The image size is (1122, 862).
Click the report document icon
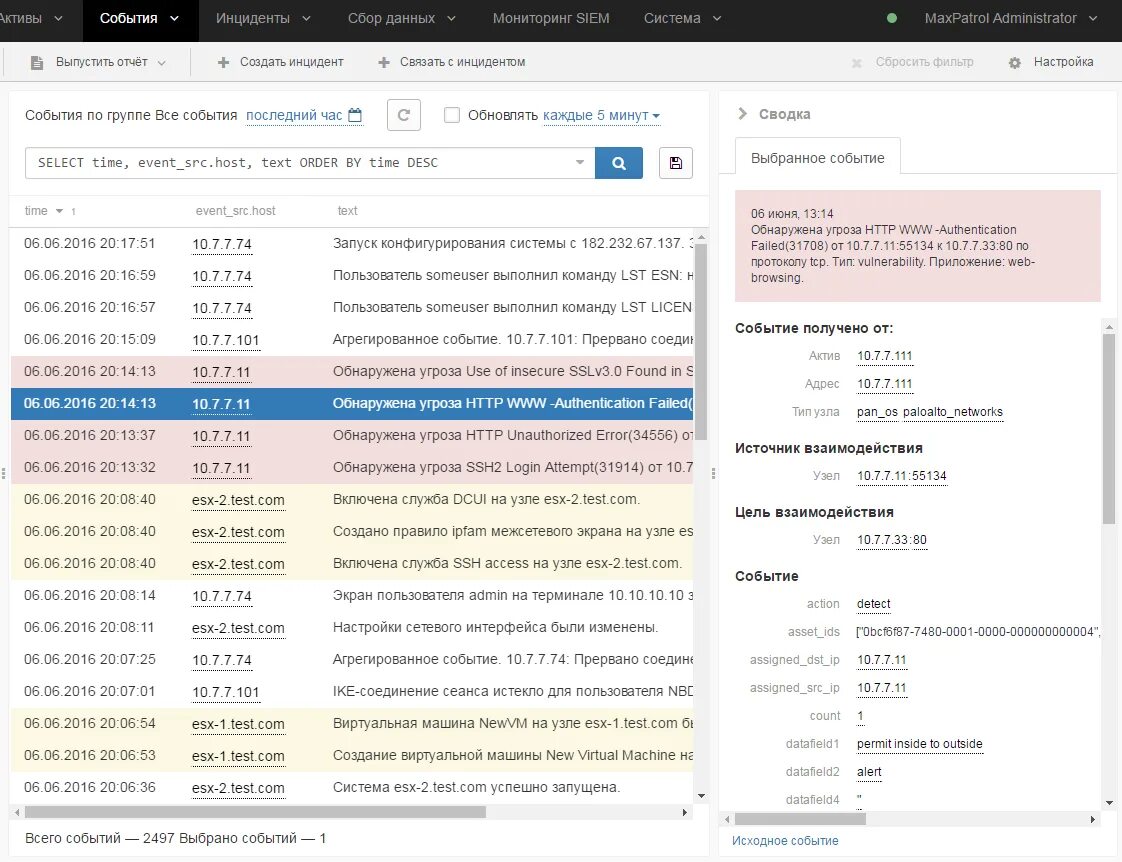coord(36,63)
